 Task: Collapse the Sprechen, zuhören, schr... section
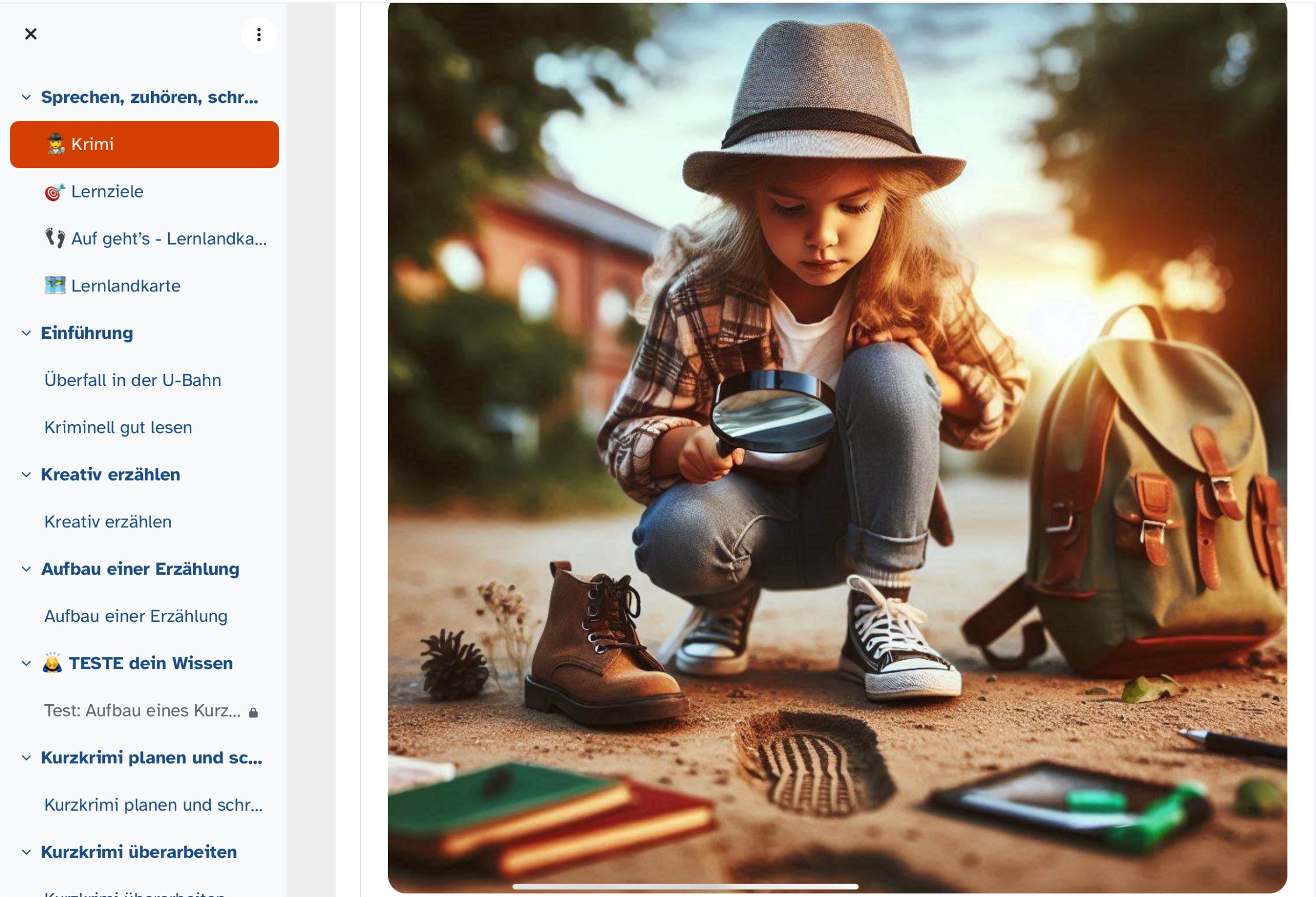pos(26,97)
